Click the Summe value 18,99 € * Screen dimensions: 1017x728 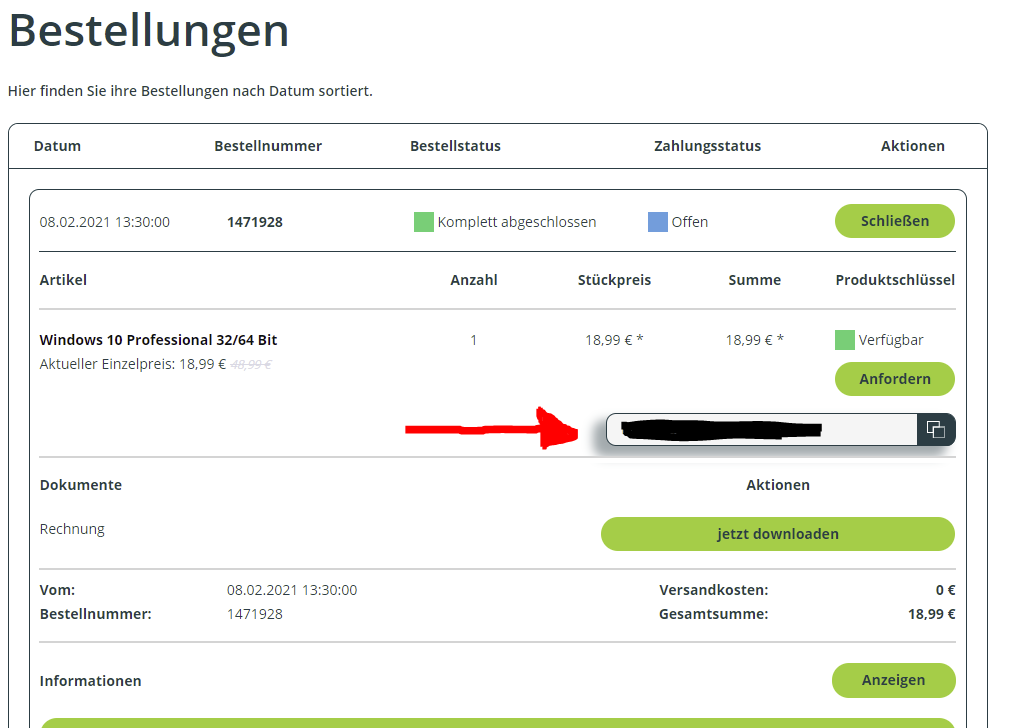click(754, 340)
